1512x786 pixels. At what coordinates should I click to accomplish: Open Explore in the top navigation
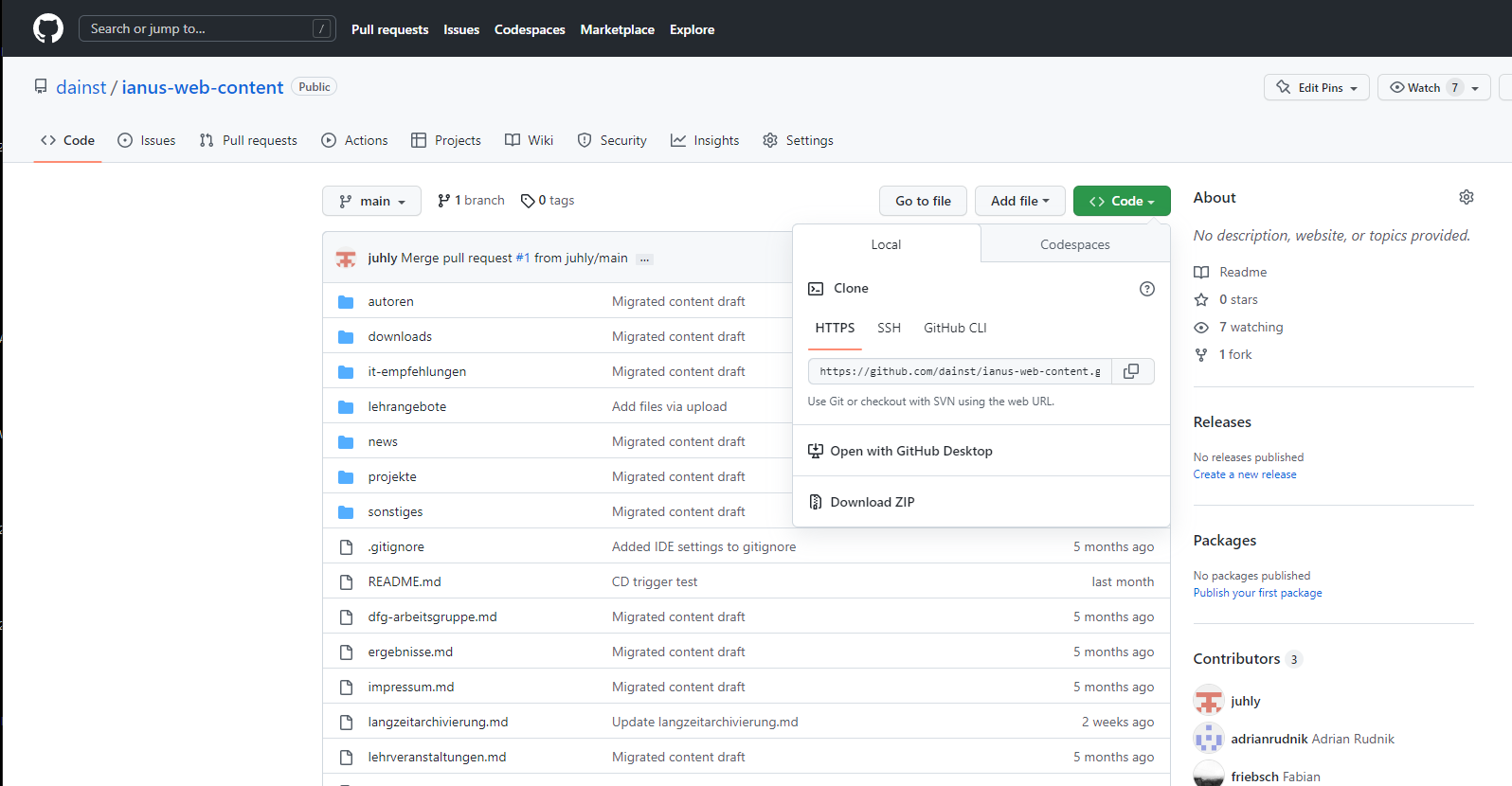click(x=692, y=29)
